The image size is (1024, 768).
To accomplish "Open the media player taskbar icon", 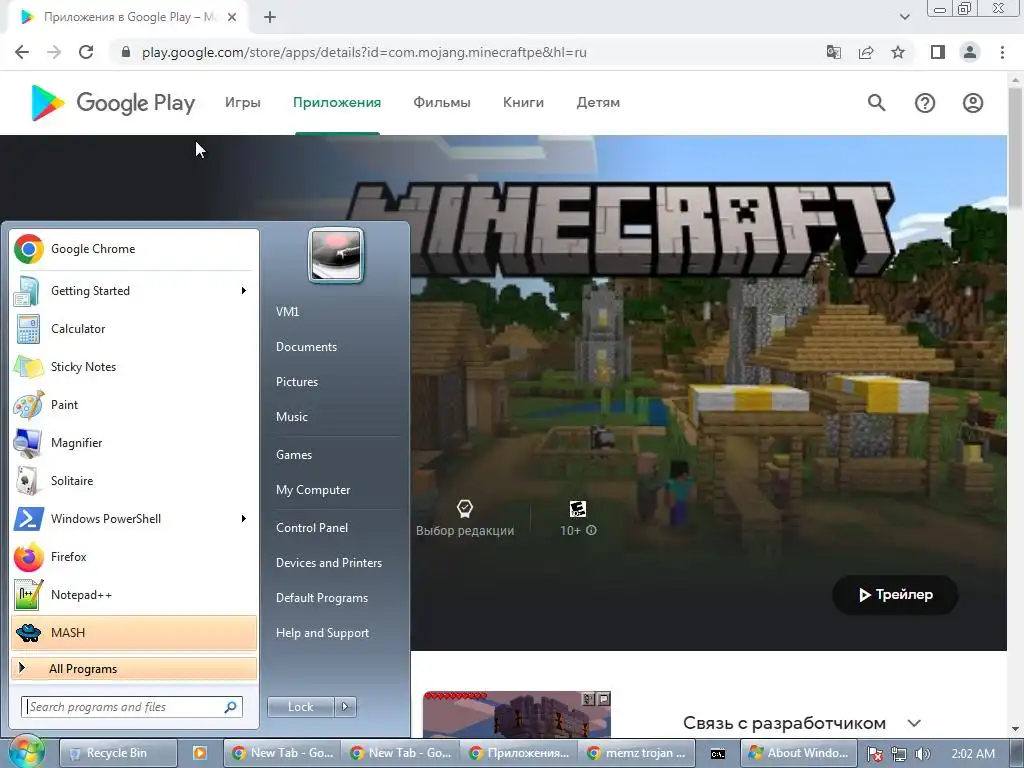I will pos(200,753).
